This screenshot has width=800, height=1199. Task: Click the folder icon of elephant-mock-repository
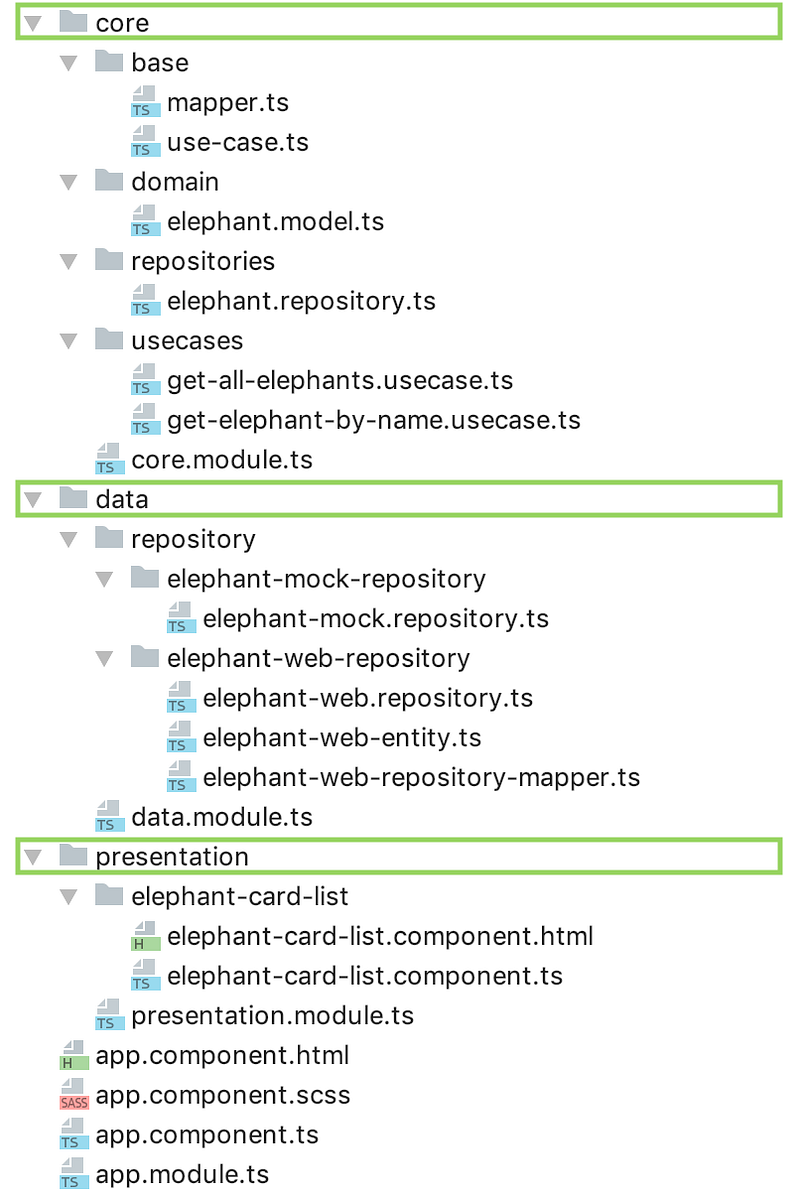(145, 577)
